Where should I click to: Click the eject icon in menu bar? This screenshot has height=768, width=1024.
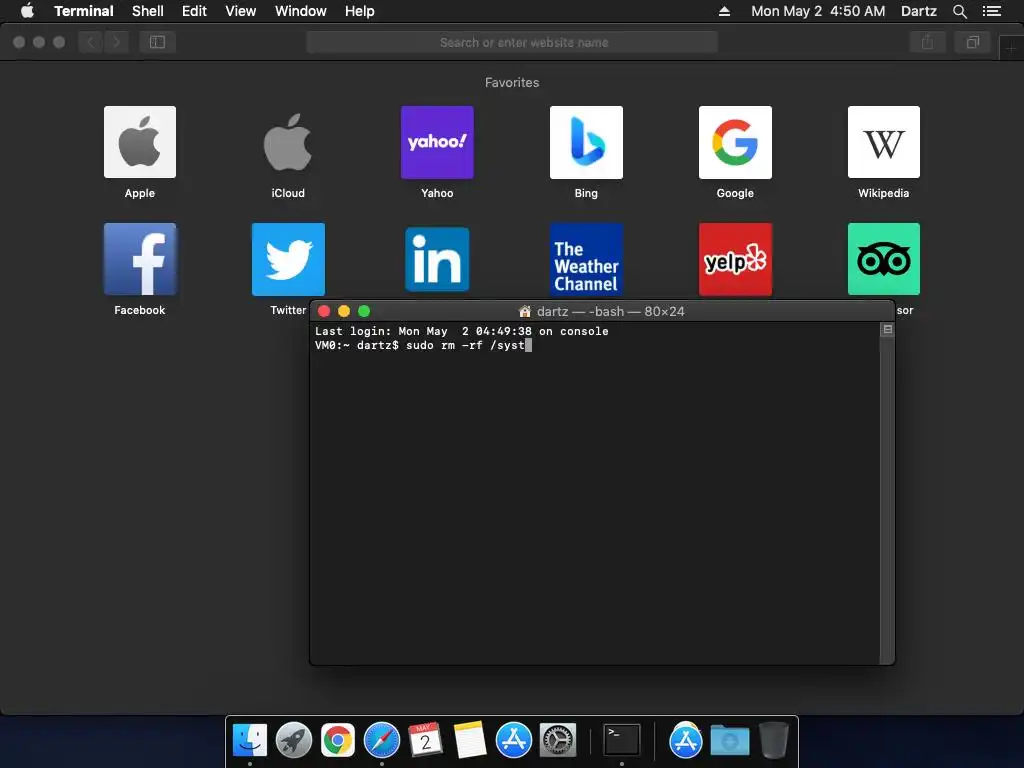click(x=724, y=11)
